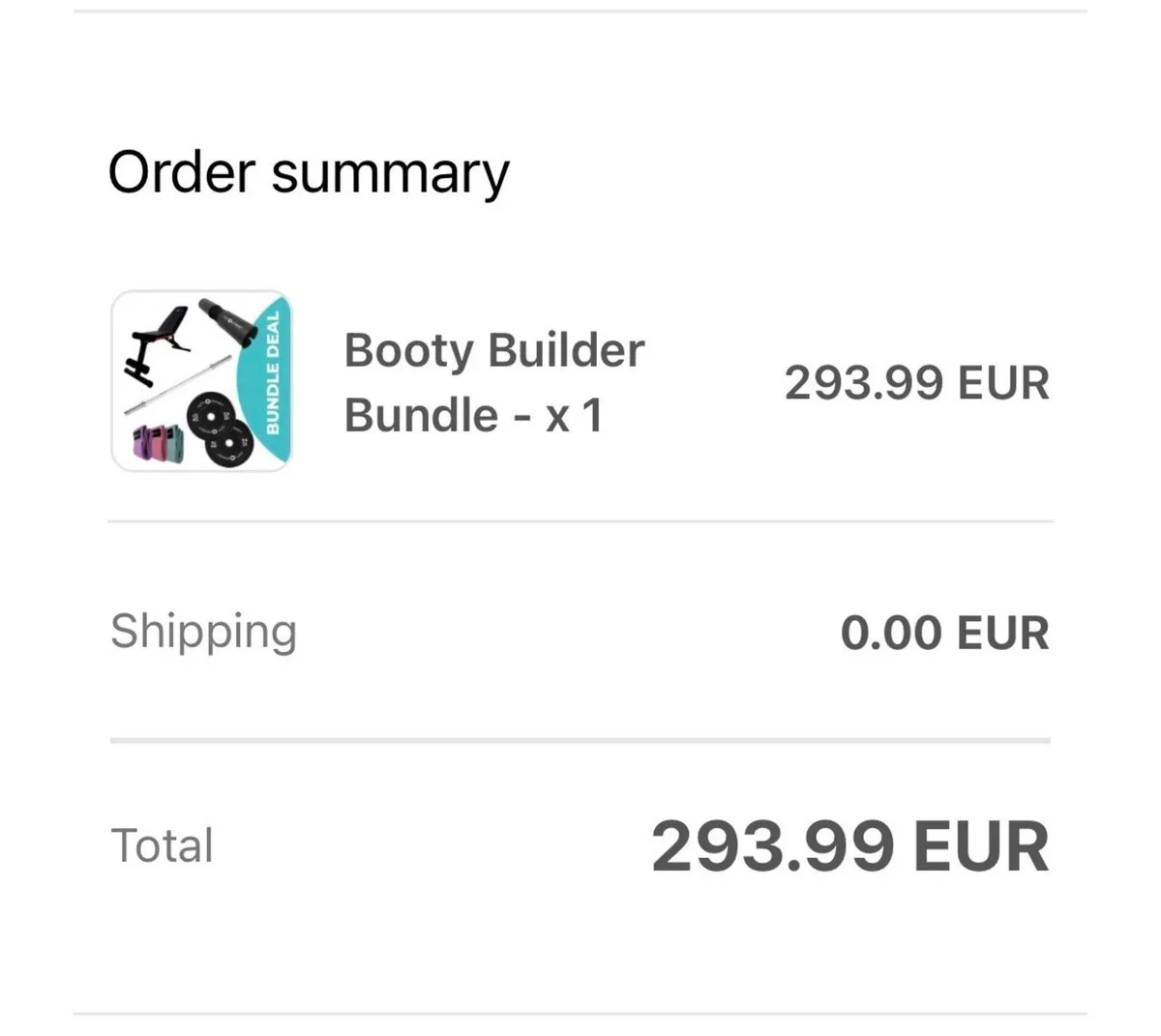Screen dimensions: 1161x1036
Task: Click the EUR currency beside bold total
Action: click(980, 846)
